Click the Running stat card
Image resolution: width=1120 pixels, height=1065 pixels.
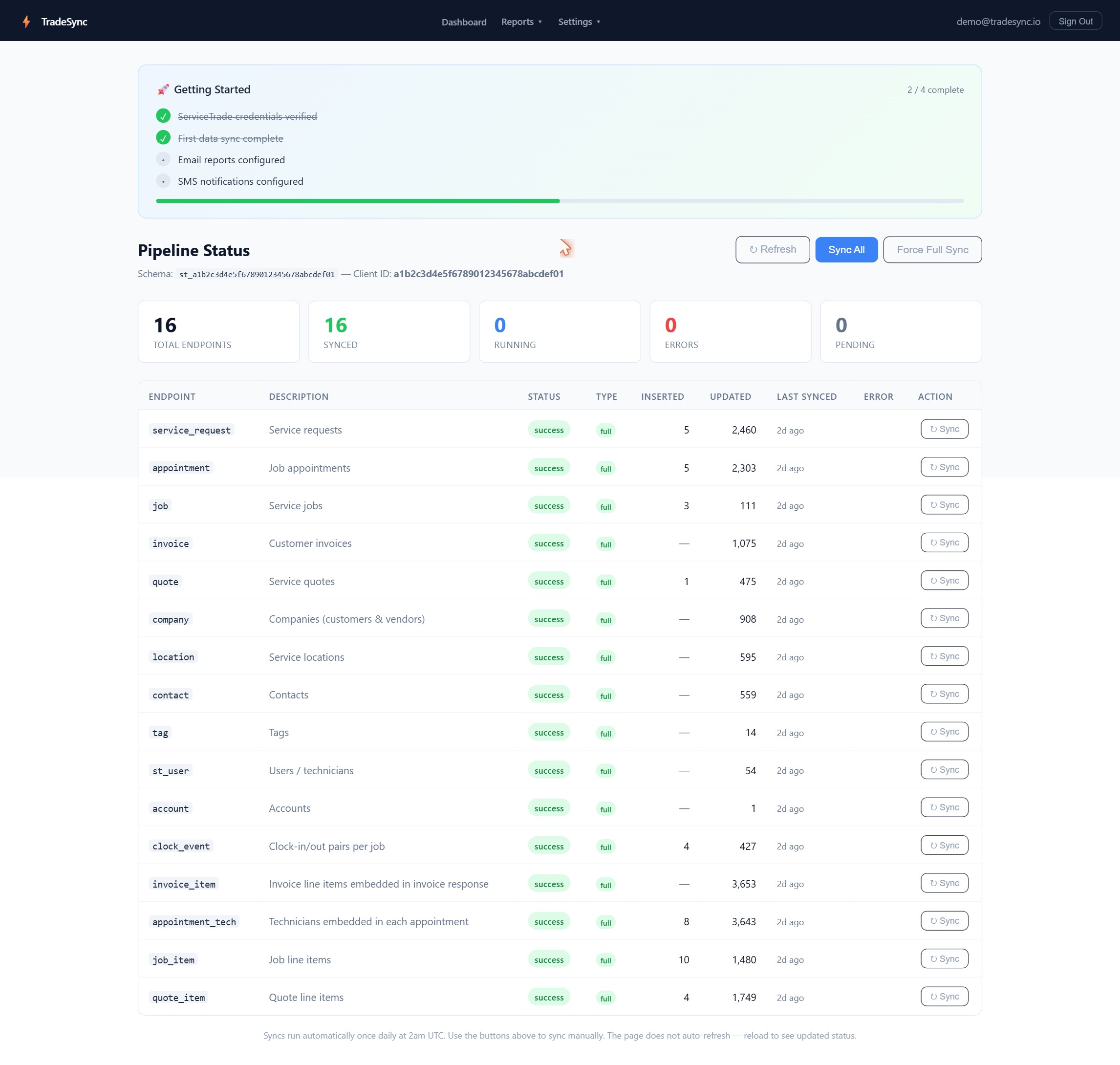tap(560, 331)
